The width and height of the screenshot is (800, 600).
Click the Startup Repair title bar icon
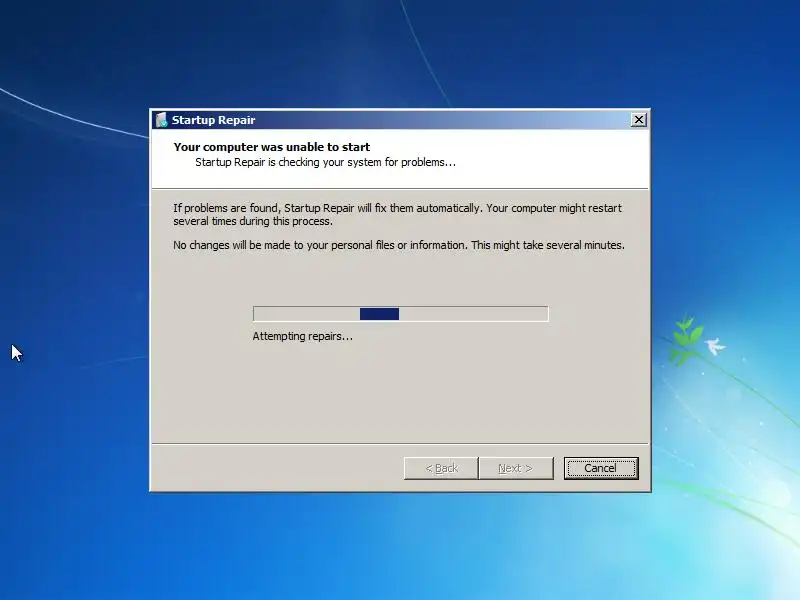[x=161, y=120]
